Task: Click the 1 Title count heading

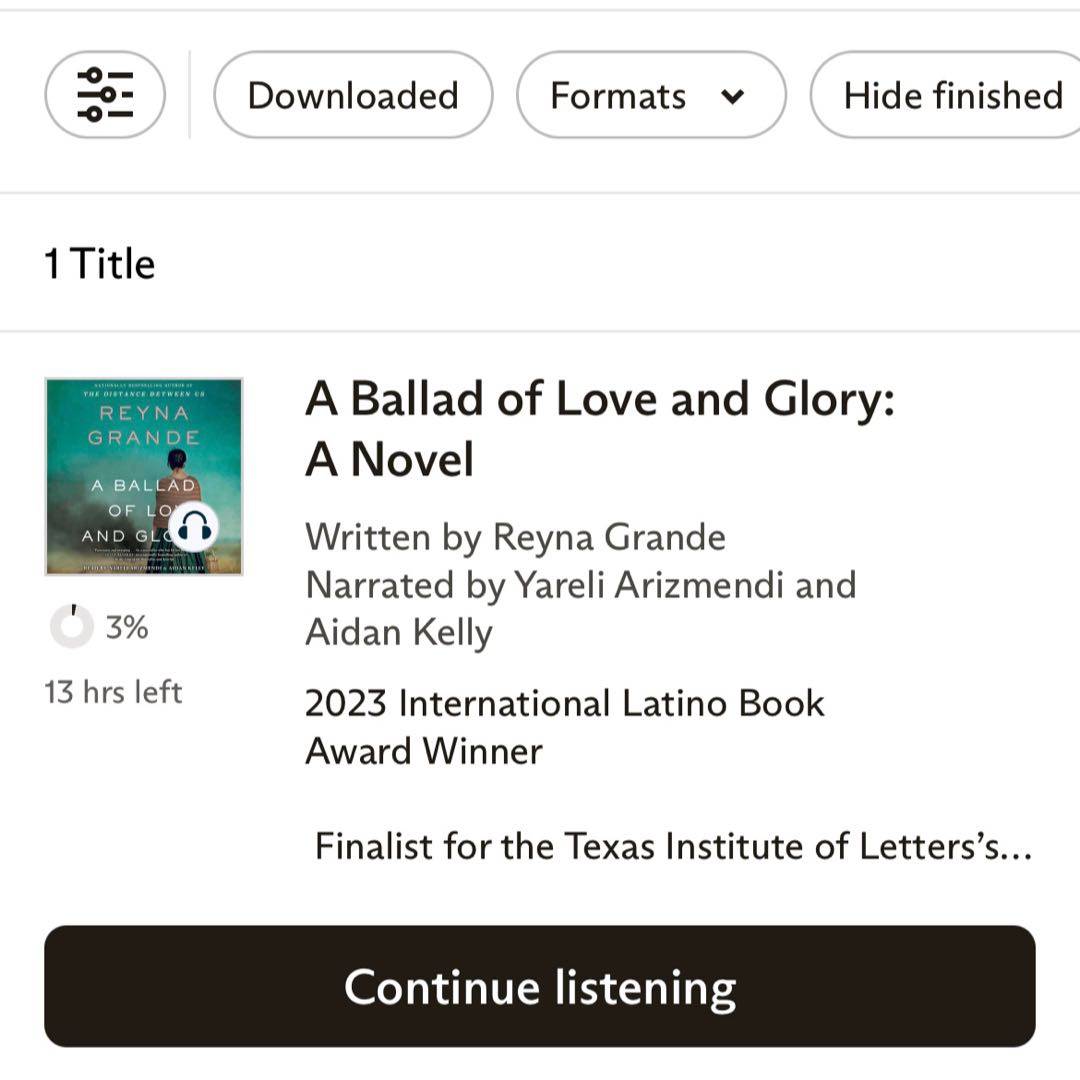Action: coord(100,265)
